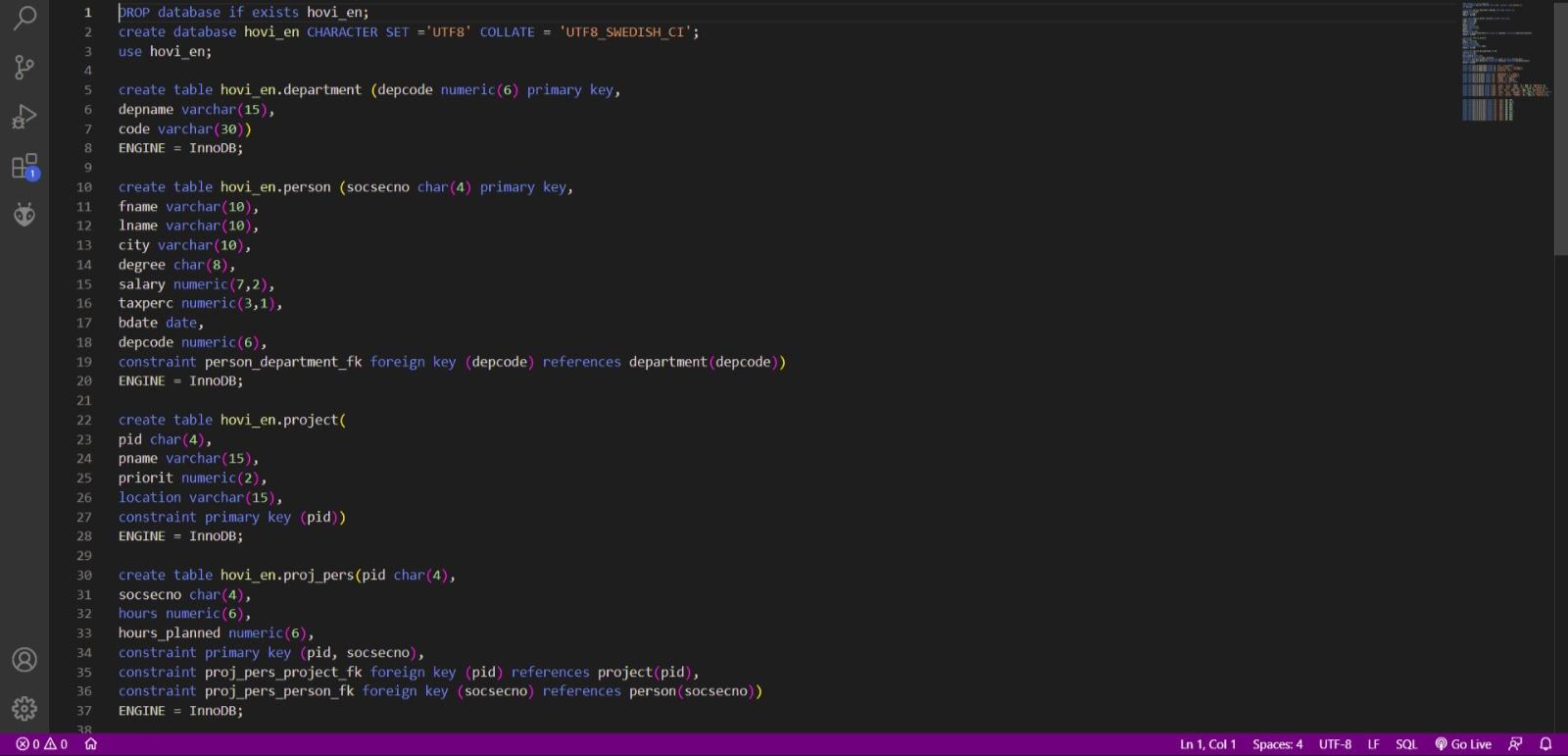Click 'ENGINE = InnoDB;' on line 37

click(181, 711)
